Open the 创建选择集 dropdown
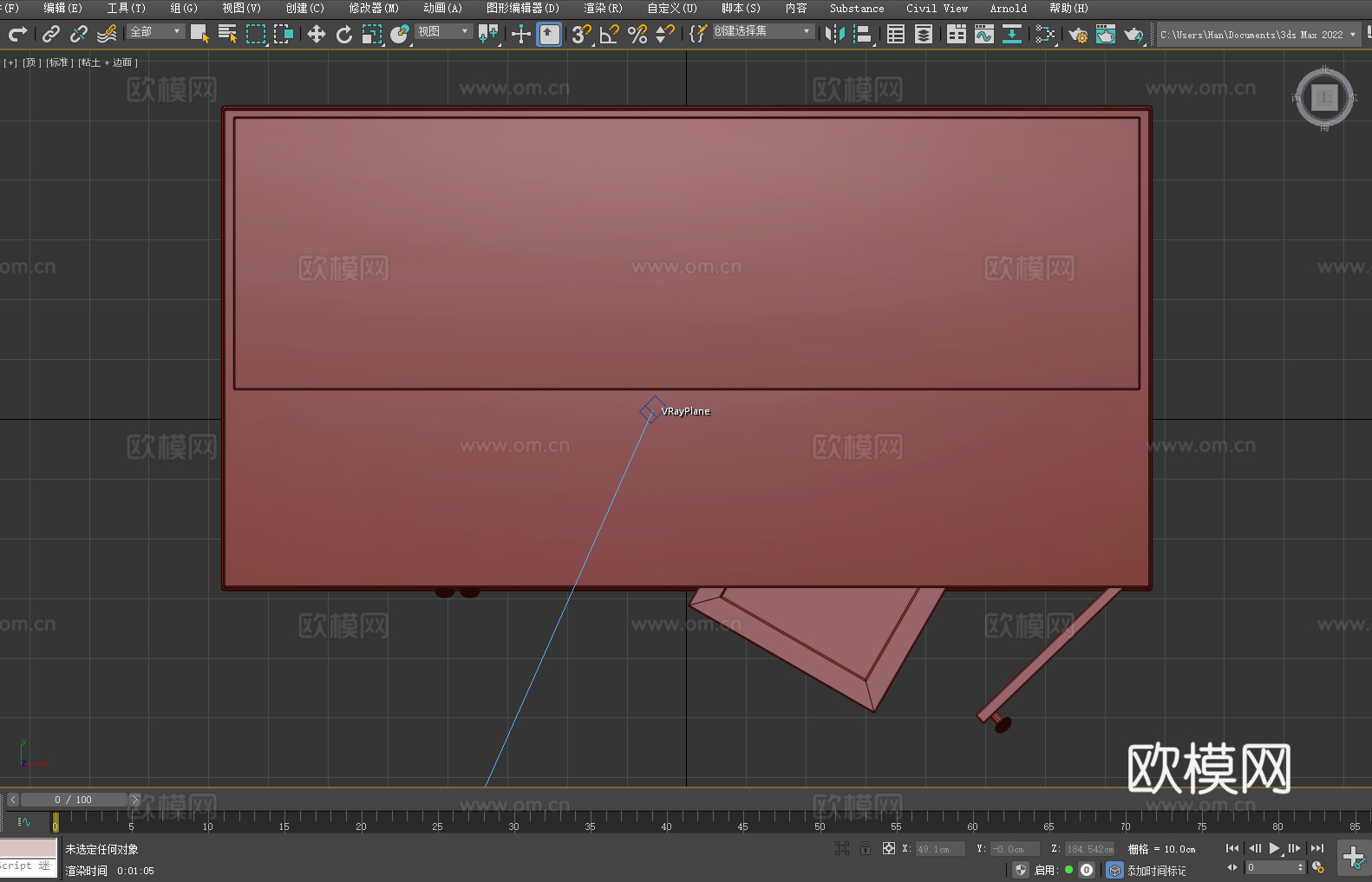 point(763,31)
